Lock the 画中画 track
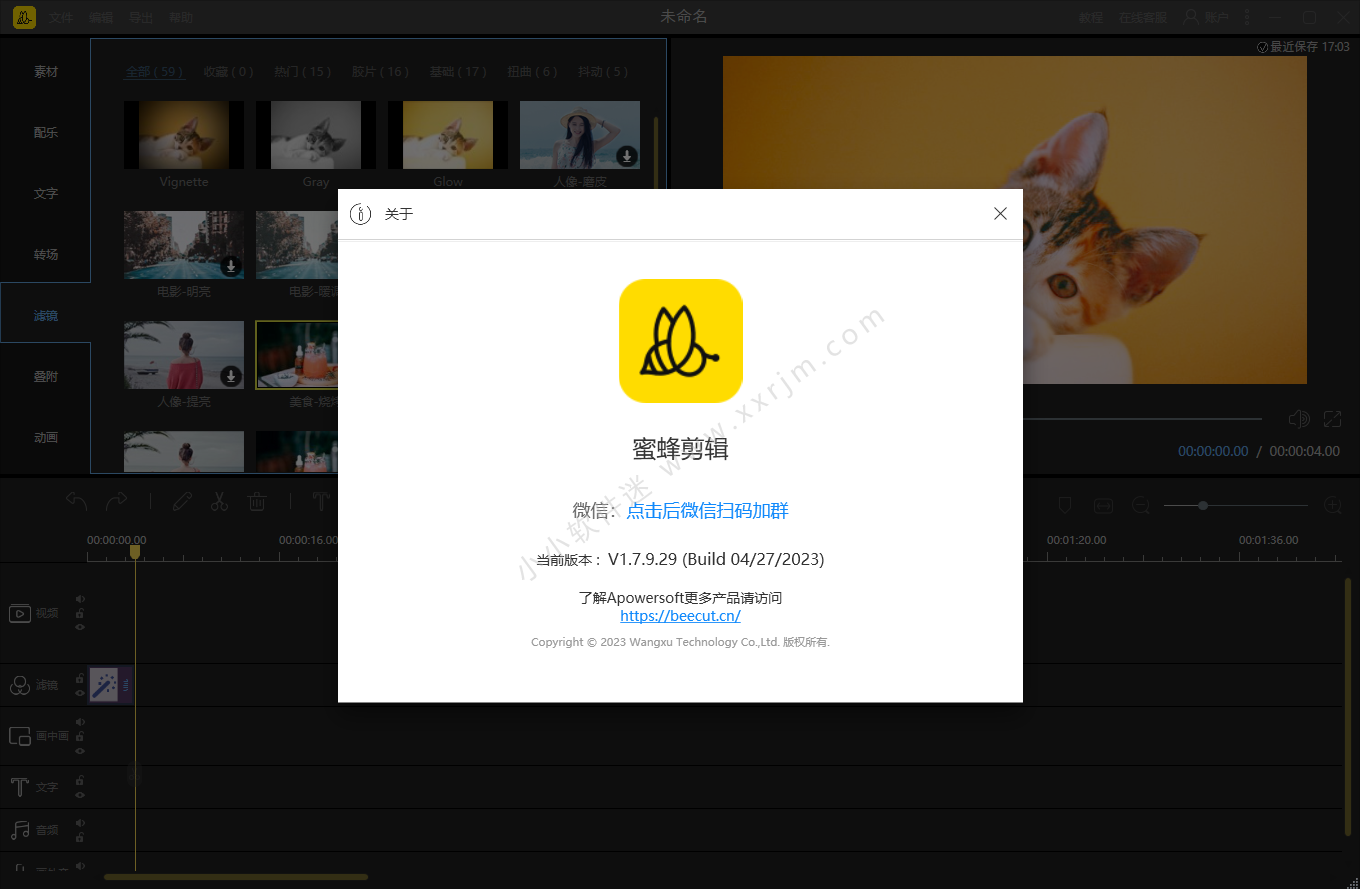This screenshot has width=1360, height=889. pos(80,737)
